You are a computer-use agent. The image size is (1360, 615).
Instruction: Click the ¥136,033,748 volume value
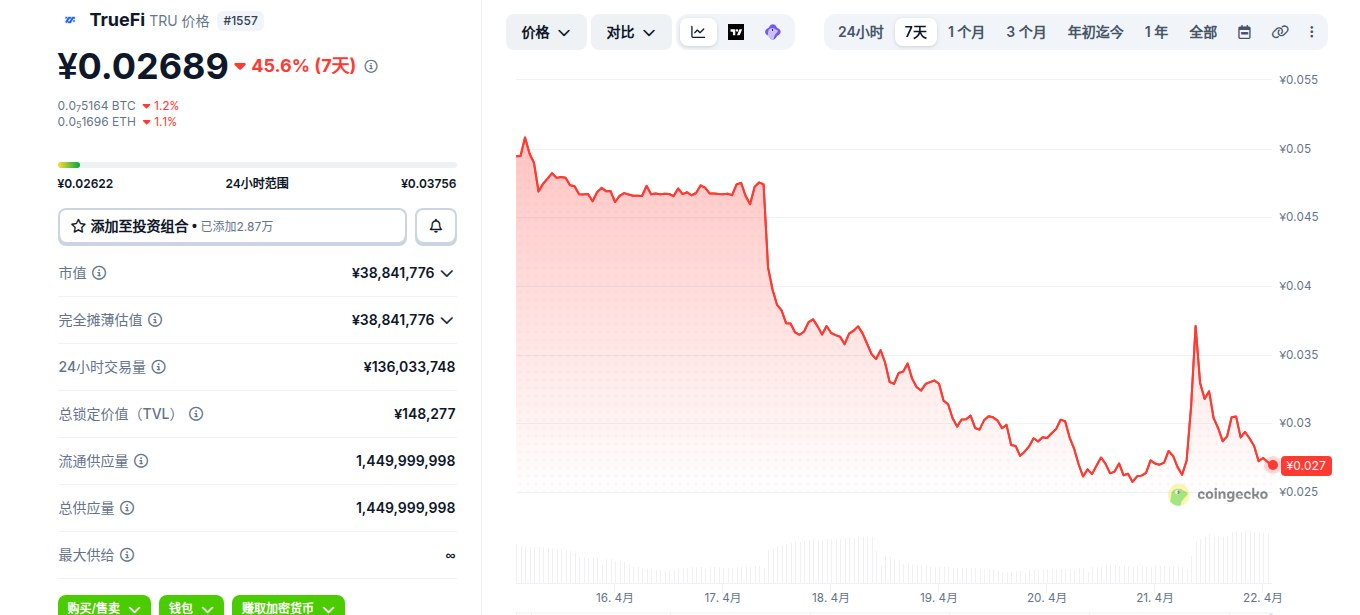coord(409,367)
